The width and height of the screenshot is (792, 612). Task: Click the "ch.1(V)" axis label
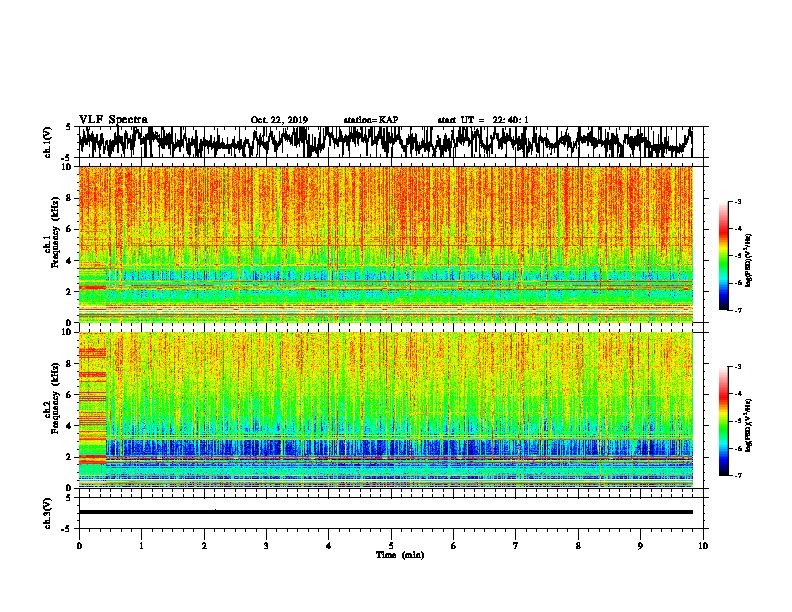[47, 142]
